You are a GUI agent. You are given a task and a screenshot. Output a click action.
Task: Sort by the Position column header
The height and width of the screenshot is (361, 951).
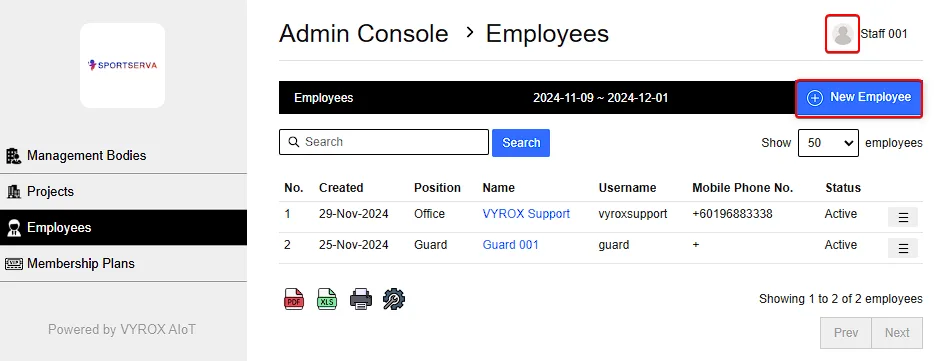437,187
